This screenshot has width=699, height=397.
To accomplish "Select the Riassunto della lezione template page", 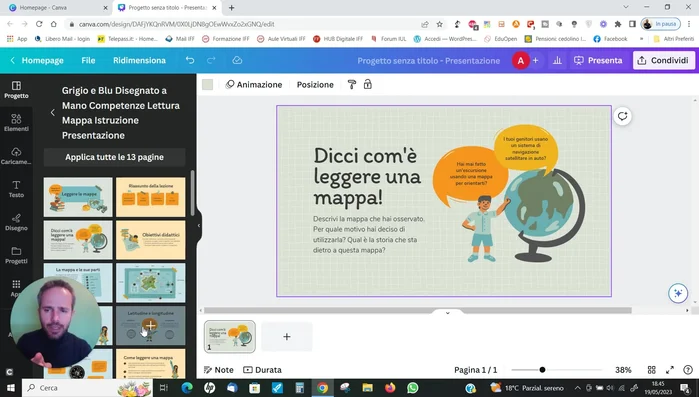I will (151, 197).
